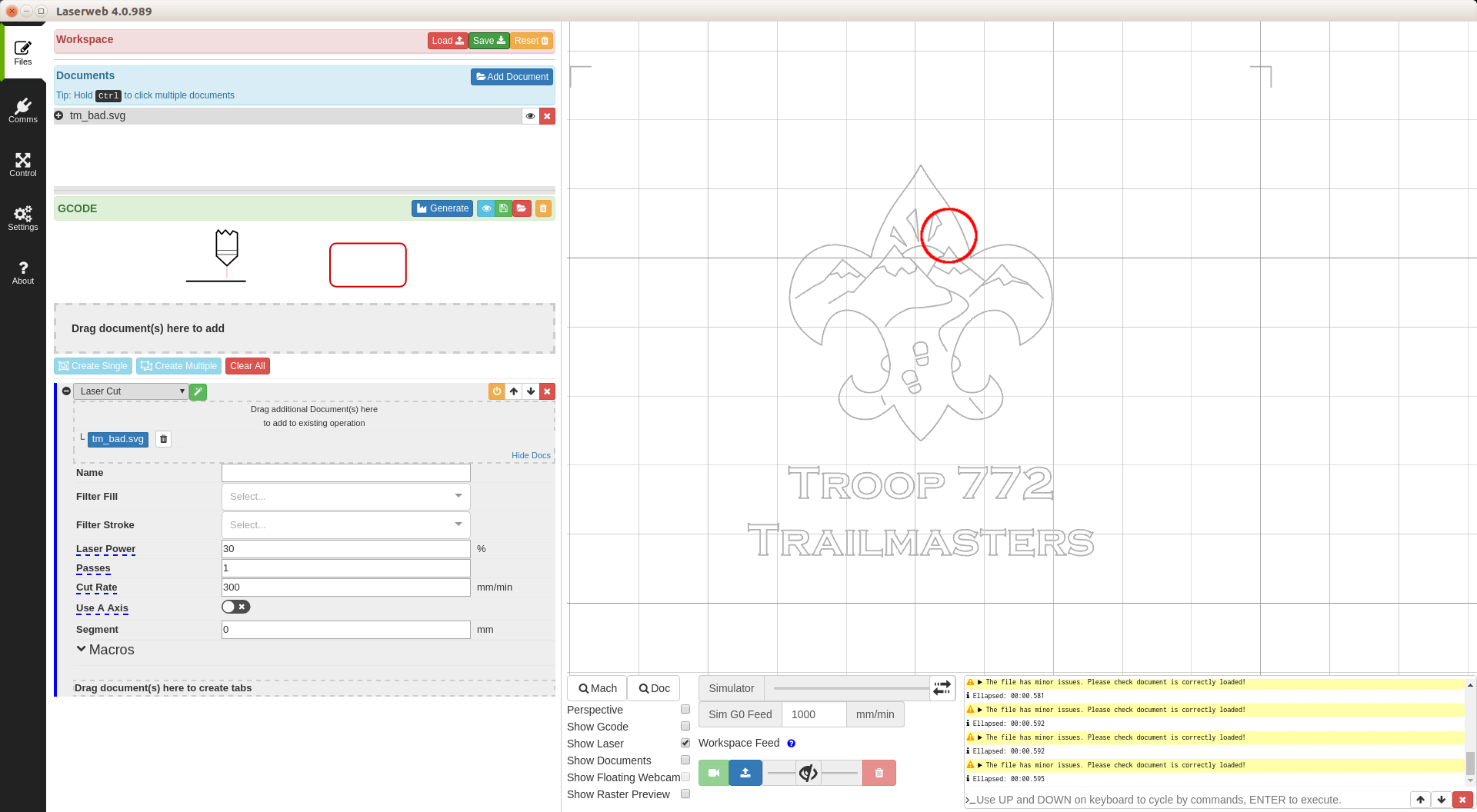Screen dimensions: 1477x812
Task: Open the Comms sidebar tab
Action: (23, 111)
